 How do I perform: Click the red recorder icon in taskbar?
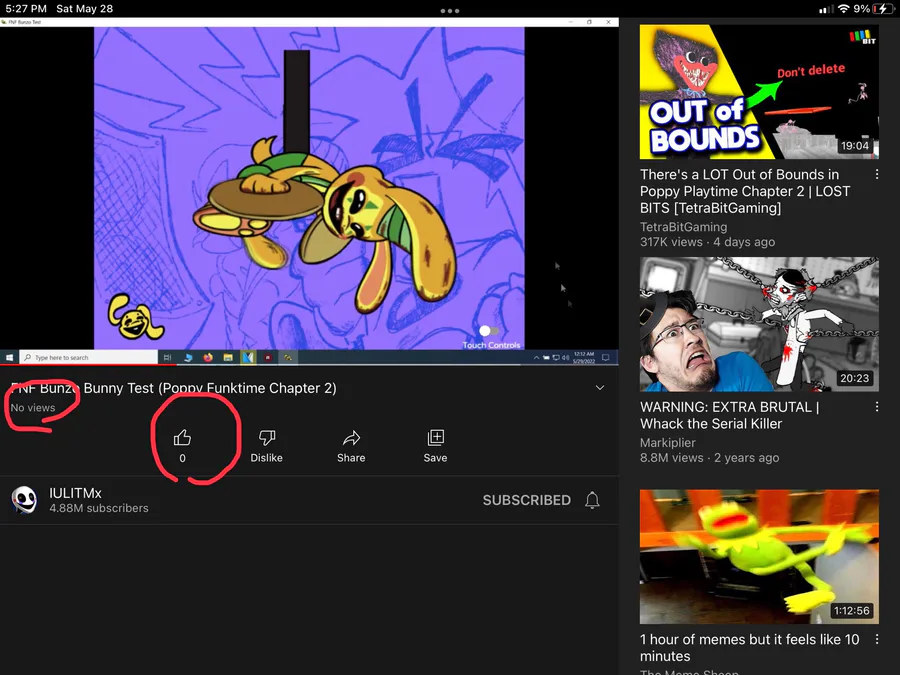[x=267, y=358]
